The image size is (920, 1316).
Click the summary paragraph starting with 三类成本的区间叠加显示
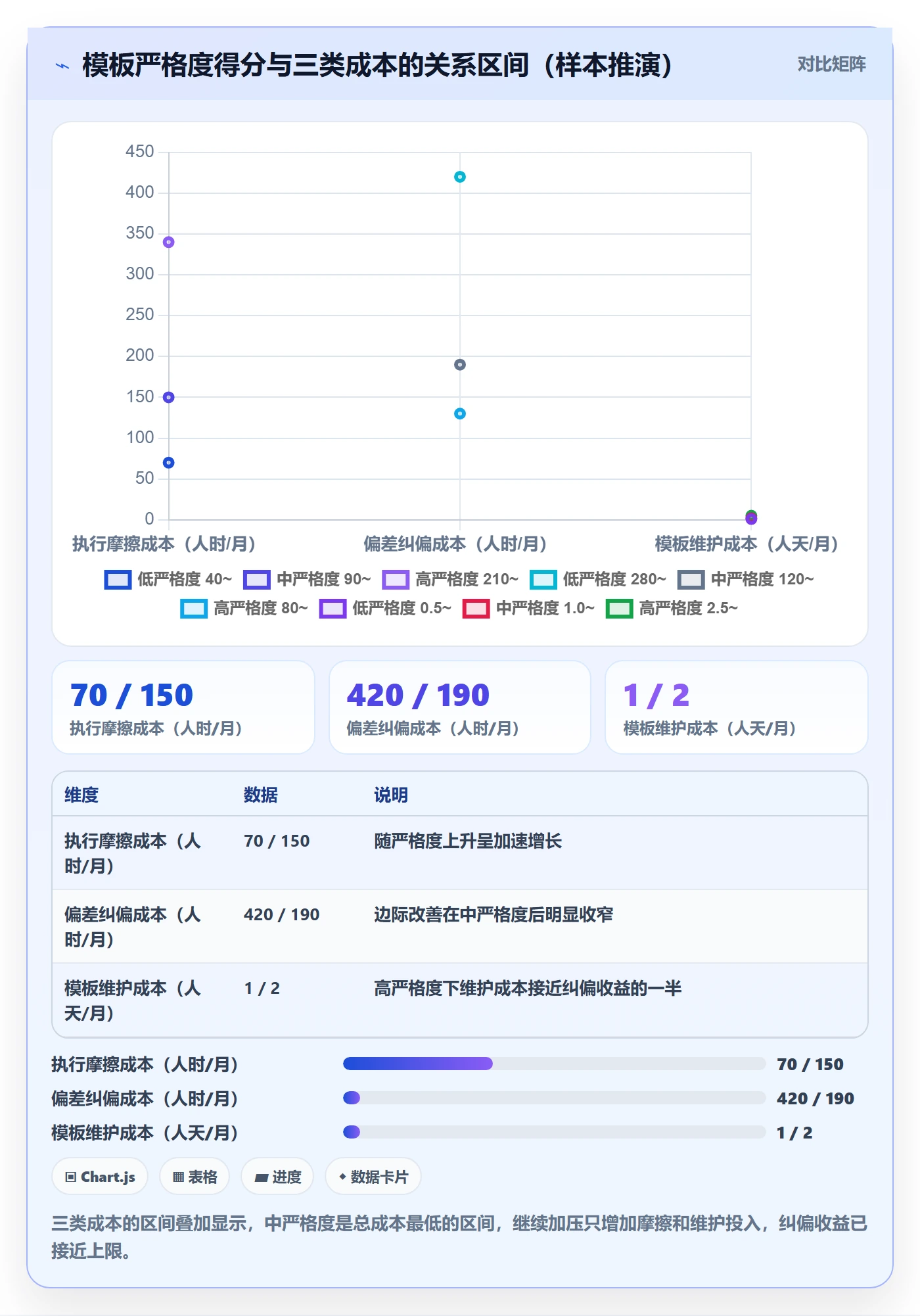click(x=460, y=1236)
